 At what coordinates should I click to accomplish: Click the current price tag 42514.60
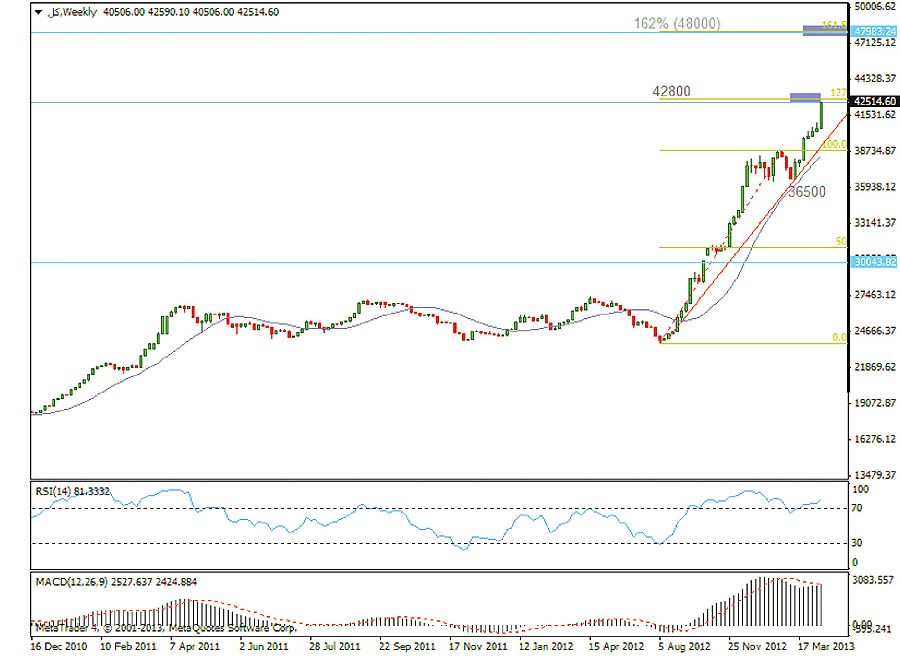click(874, 101)
